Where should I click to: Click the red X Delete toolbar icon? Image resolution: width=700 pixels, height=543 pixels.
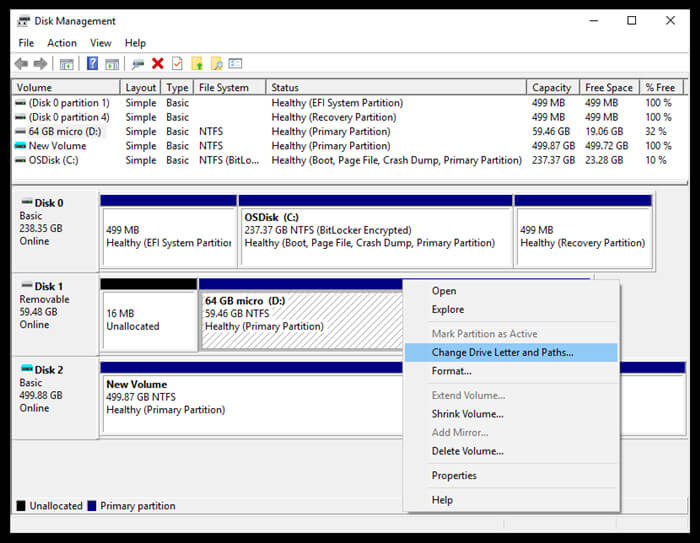click(158, 63)
